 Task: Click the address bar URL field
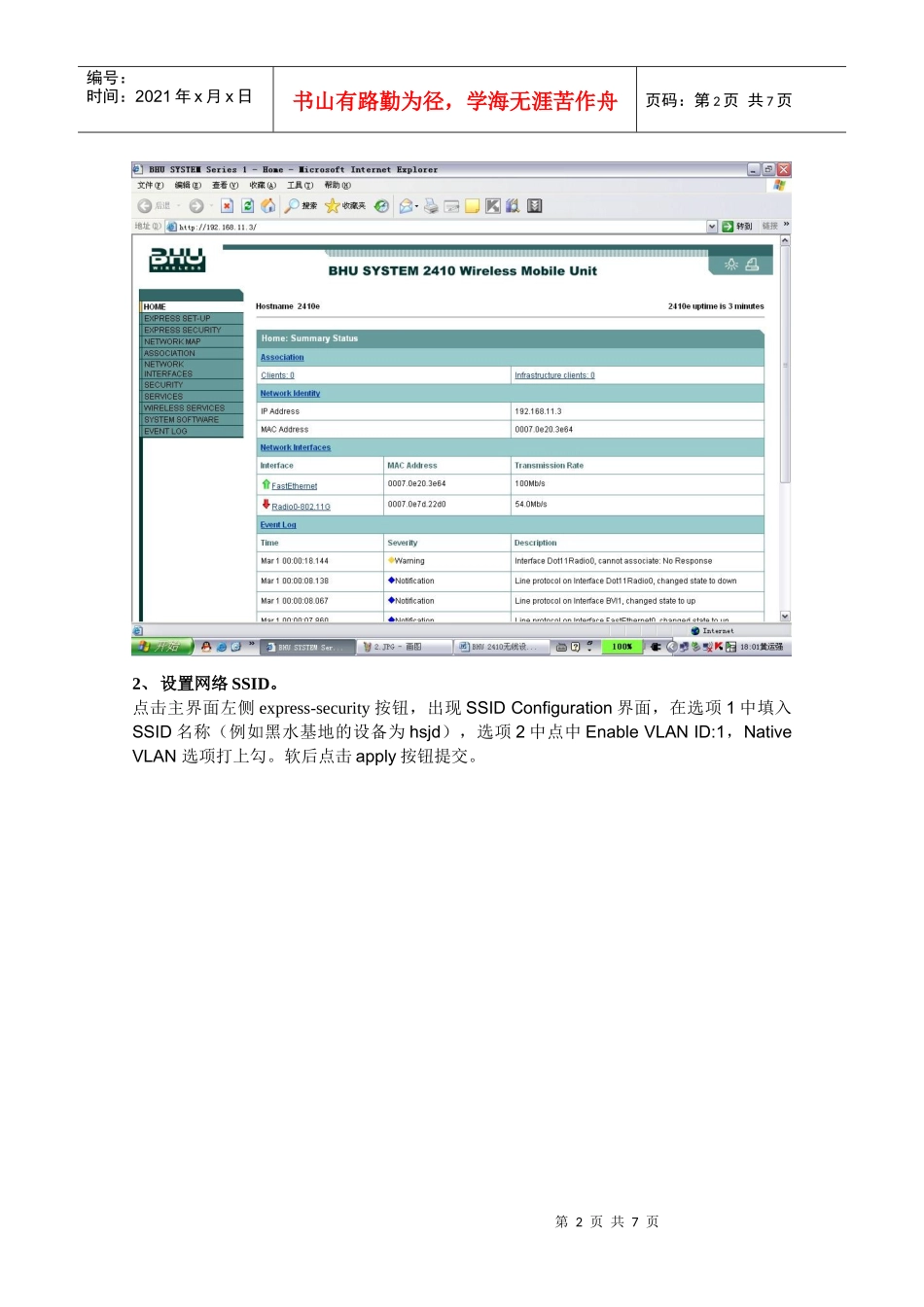(436, 227)
